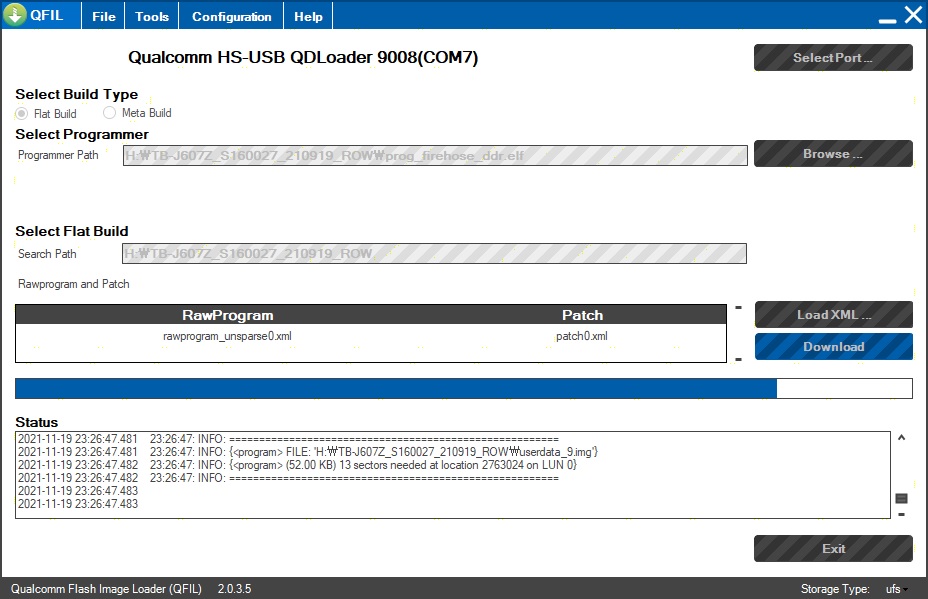The height and width of the screenshot is (599, 928).
Task: Click the Select Port button
Action: point(833,57)
